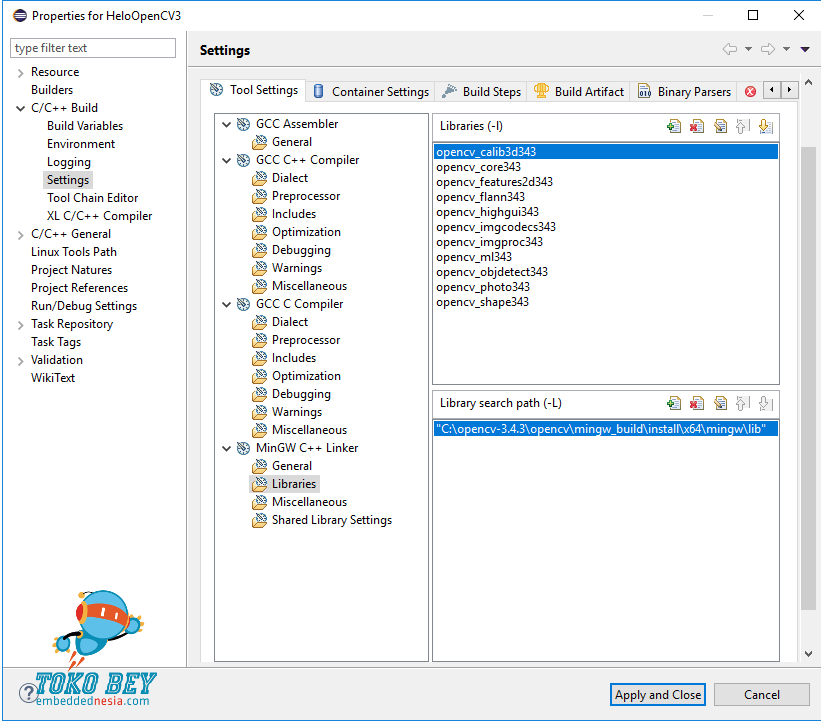Image resolution: width=821 pixels, height=721 pixels.
Task: Open the view menu dropdown triangle
Action: tap(805, 49)
